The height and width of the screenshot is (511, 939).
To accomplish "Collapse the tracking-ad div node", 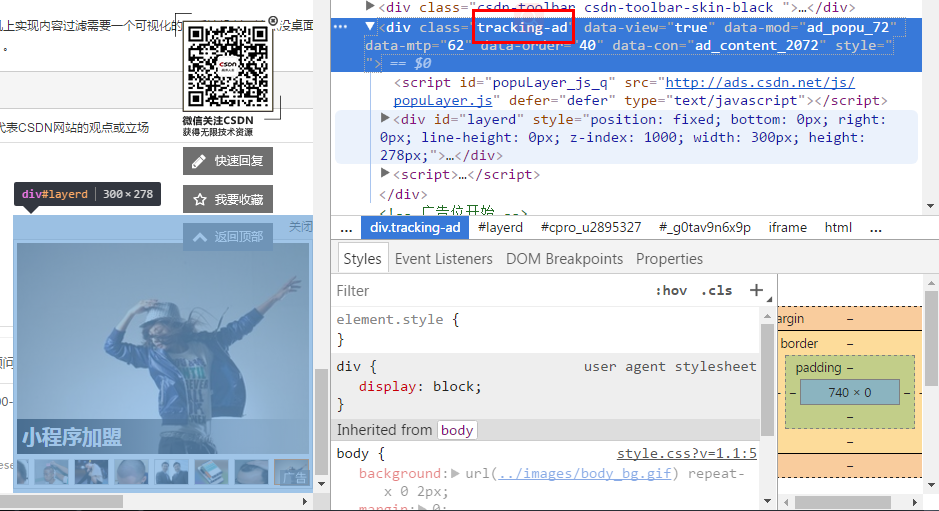I will (x=370, y=26).
